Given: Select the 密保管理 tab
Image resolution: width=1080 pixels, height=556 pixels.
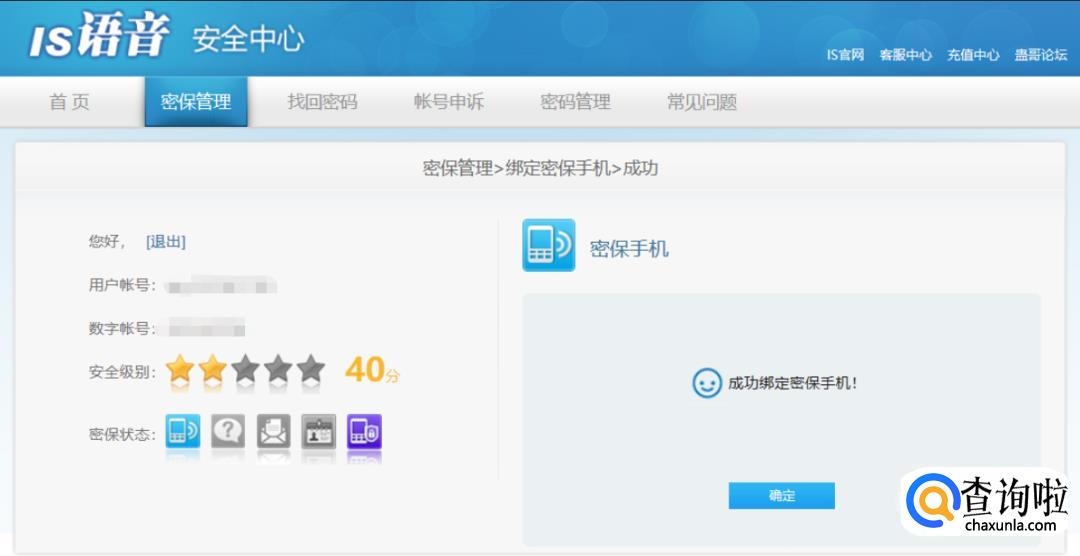Looking at the screenshot, I should [x=196, y=102].
